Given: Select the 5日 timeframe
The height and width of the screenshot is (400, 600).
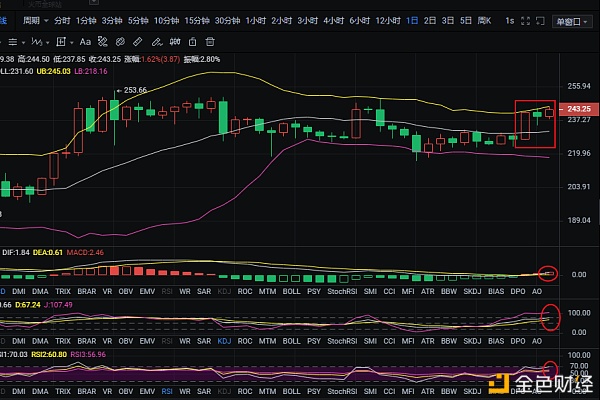Looking at the screenshot, I should [x=466, y=21].
